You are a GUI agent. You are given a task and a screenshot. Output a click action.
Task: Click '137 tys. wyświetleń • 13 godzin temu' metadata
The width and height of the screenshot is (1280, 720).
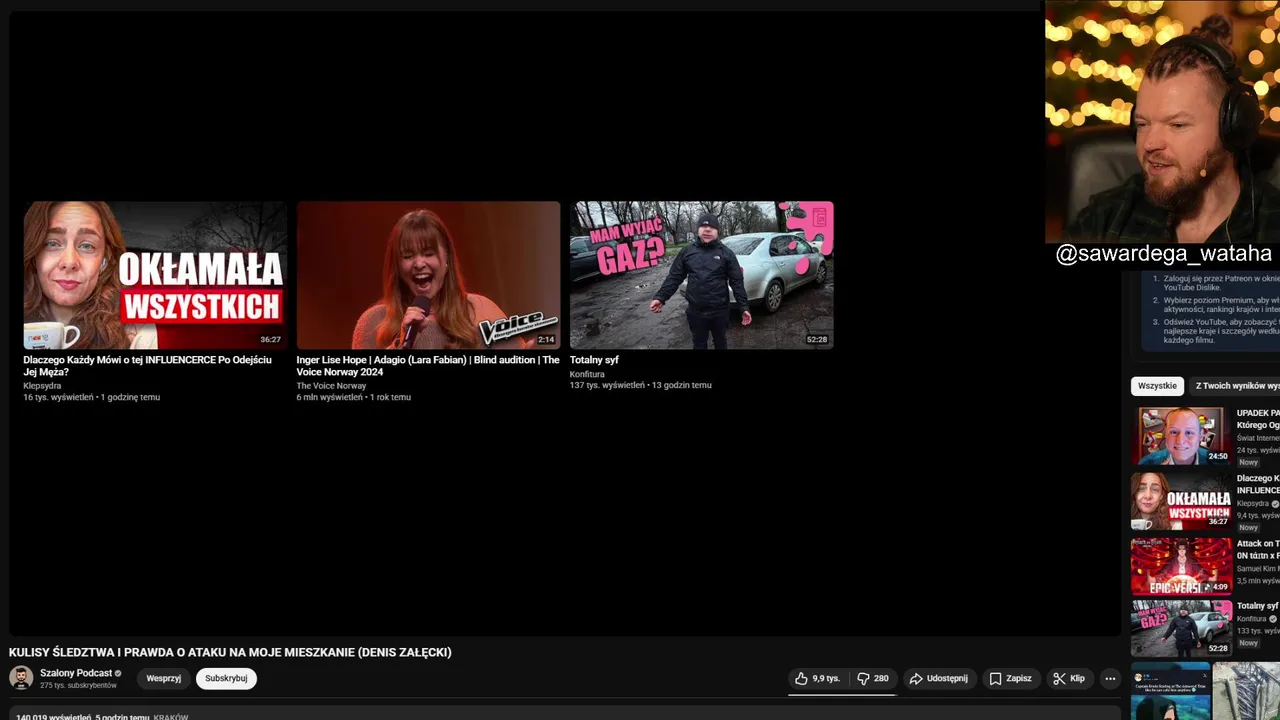point(640,385)
